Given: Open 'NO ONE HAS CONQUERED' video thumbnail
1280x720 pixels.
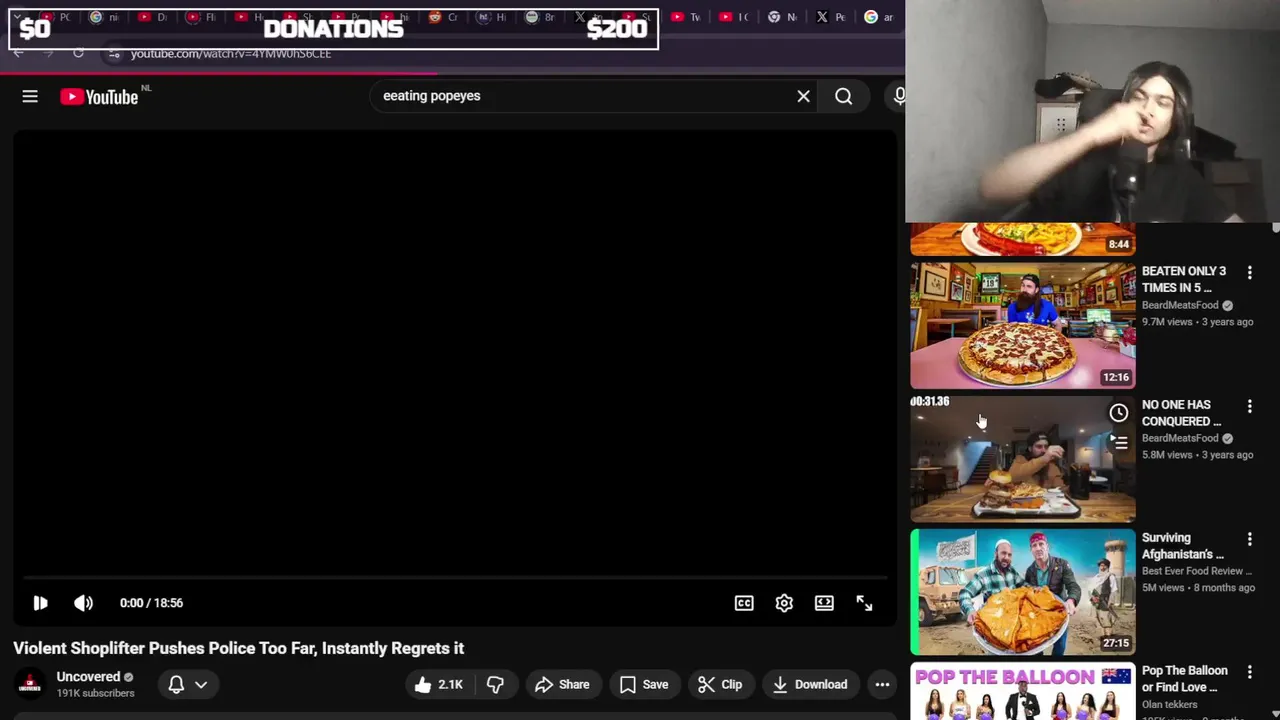Looking at the screenshot, I should pyautogui.click(x=1023, y=458).
